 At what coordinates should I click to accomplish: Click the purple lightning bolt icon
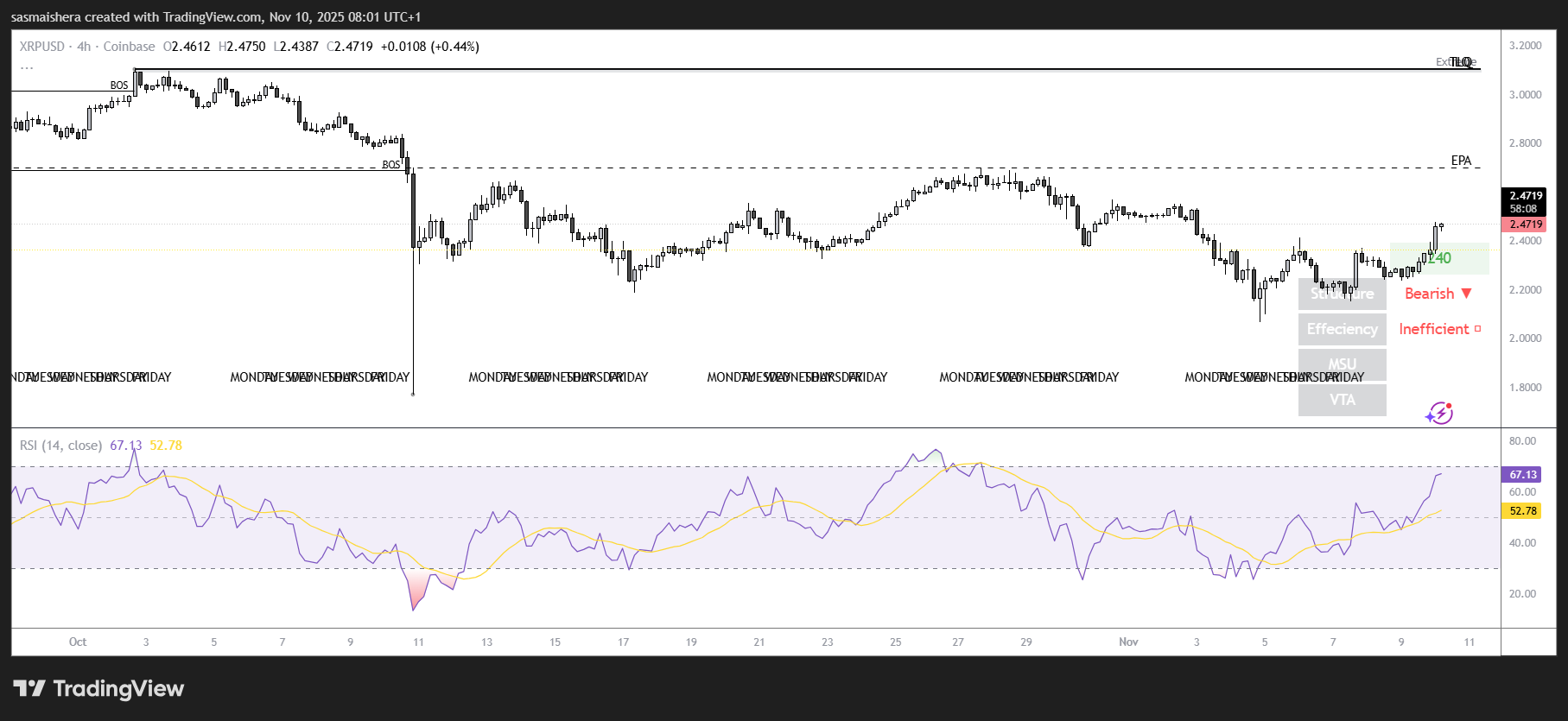point(1439,414)
